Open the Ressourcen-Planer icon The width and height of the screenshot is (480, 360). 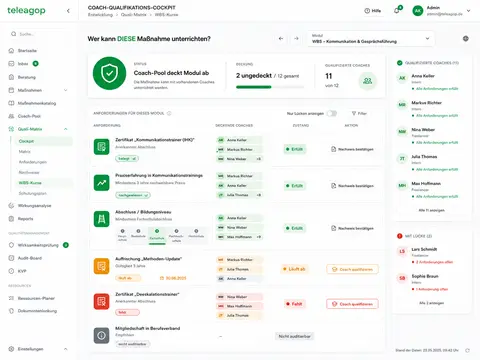tap(11, 298)
